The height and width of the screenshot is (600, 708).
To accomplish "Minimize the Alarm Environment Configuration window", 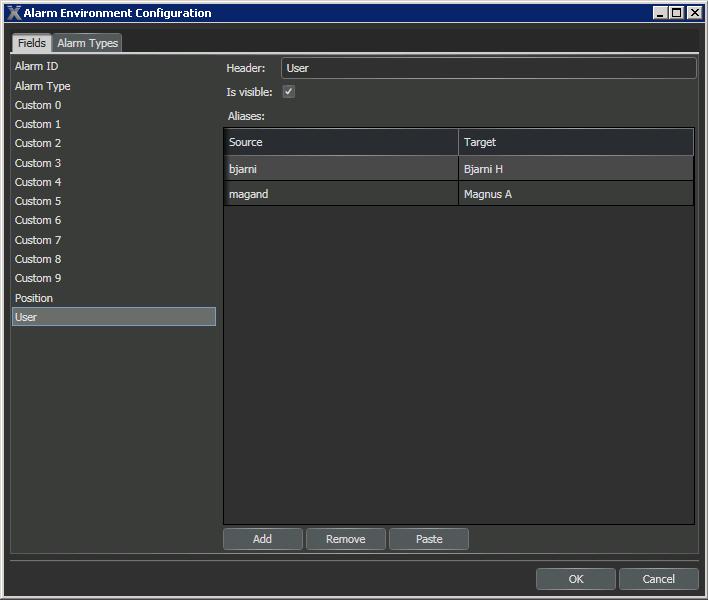I will 660,13.
